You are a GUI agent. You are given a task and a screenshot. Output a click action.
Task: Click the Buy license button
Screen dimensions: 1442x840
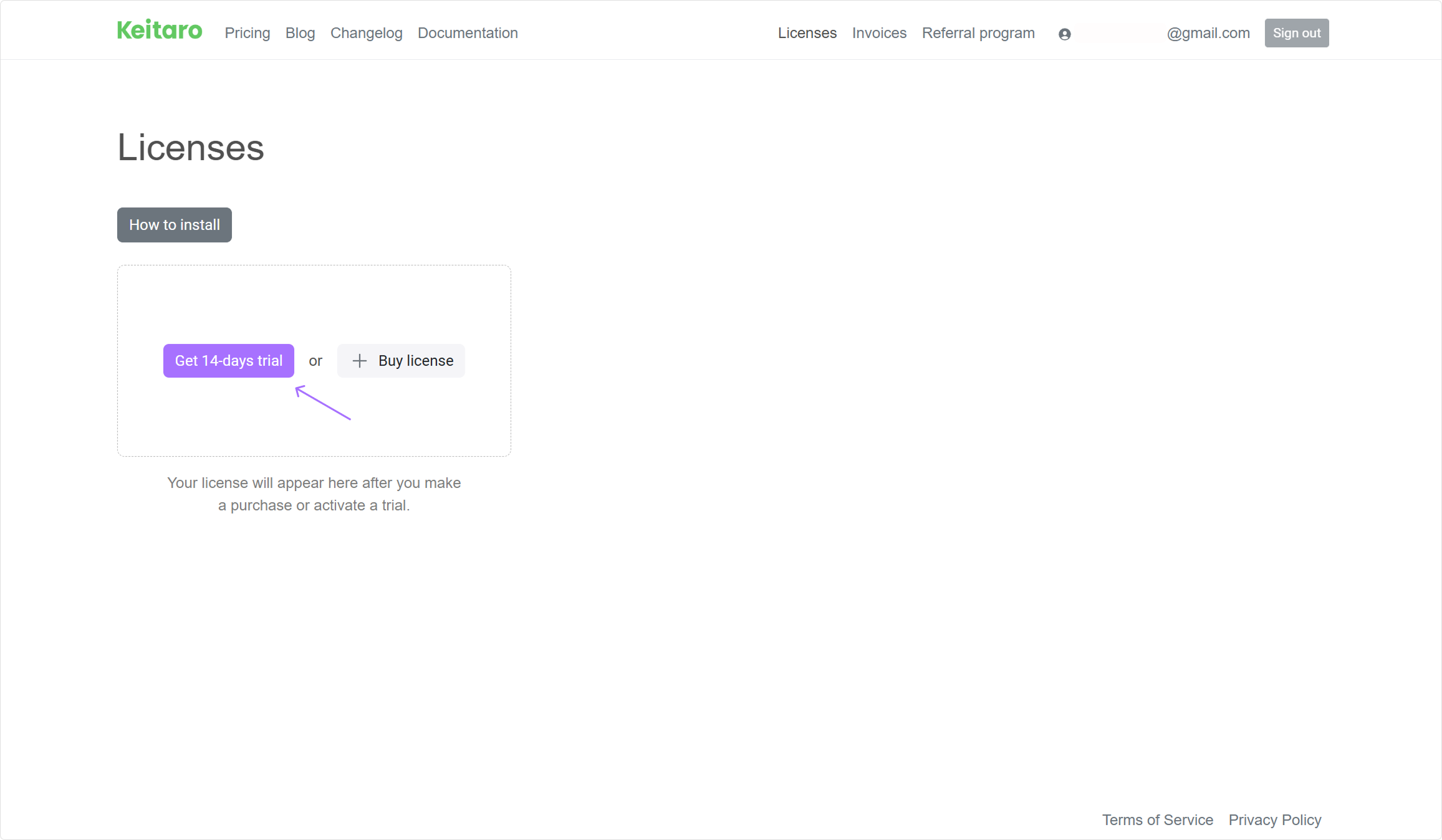tap(401, 361)
